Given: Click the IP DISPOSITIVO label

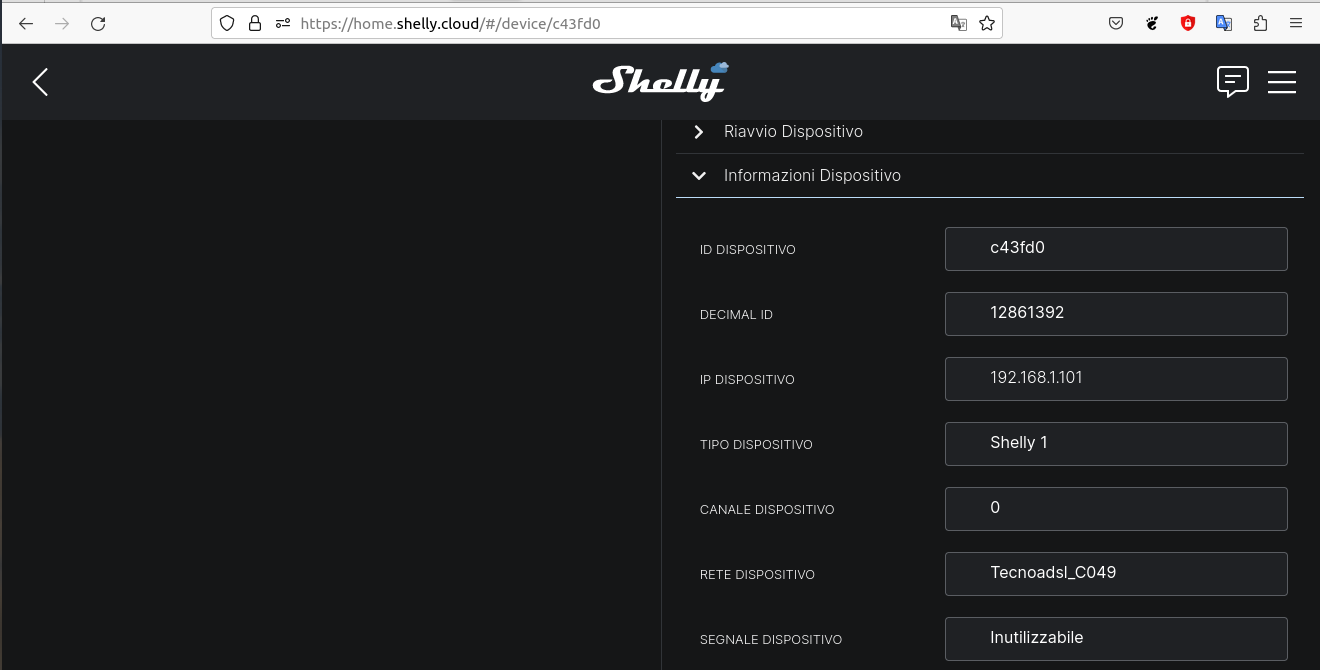Looking at the screenshot, I should [x=747, y=380].
